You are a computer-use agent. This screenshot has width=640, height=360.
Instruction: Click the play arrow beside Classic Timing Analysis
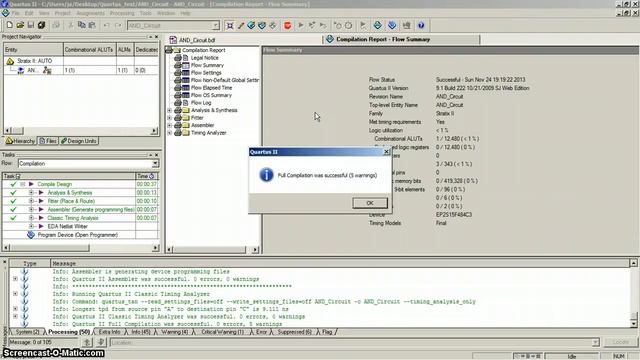click(41, 218)
